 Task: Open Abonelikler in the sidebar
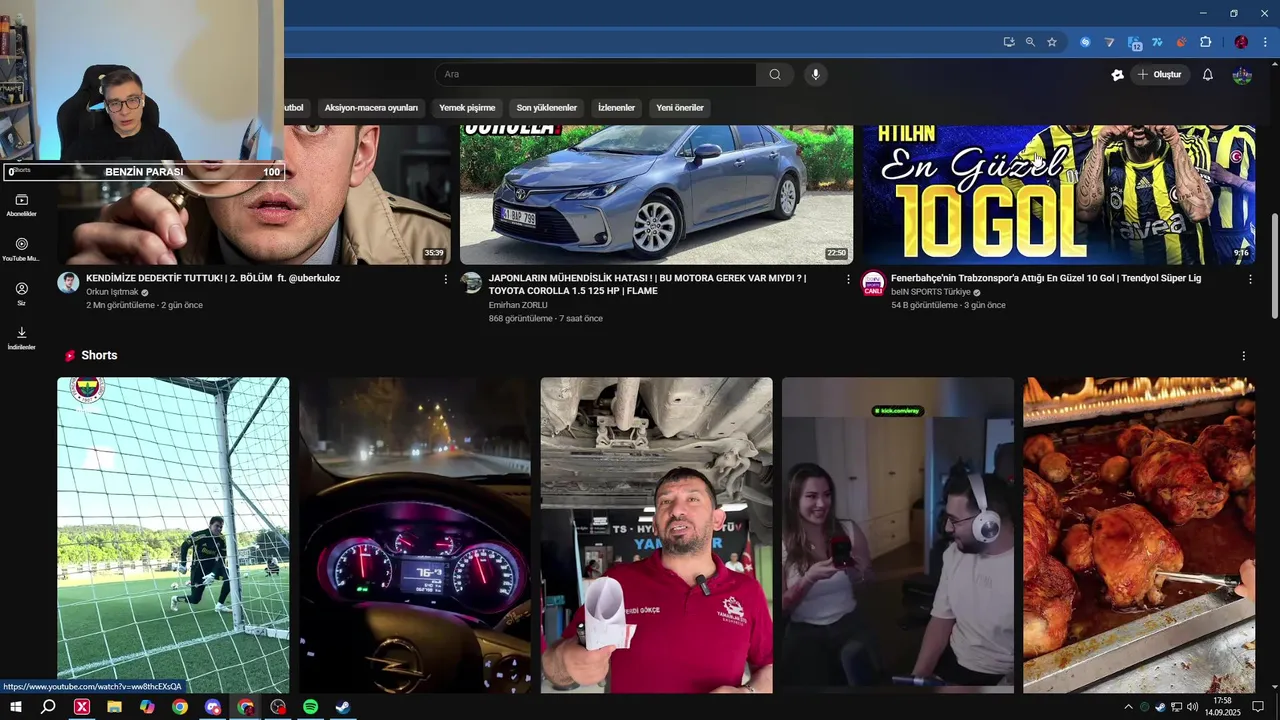pyautogui.click(x=22, y=205)
